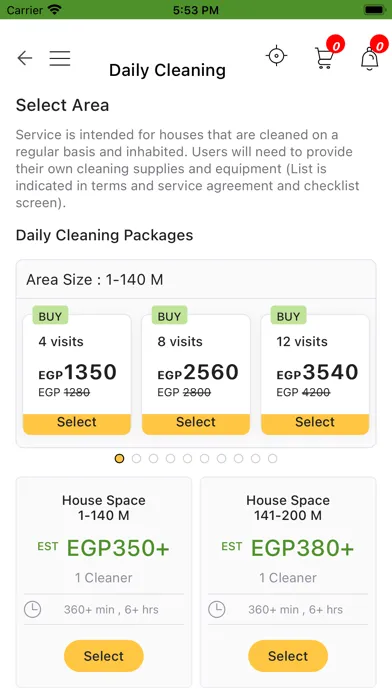Image resolution: width=392 pixels, height=696 pixels.
Task: Select the 8 visits EGP2560 package
Action: 196,424
